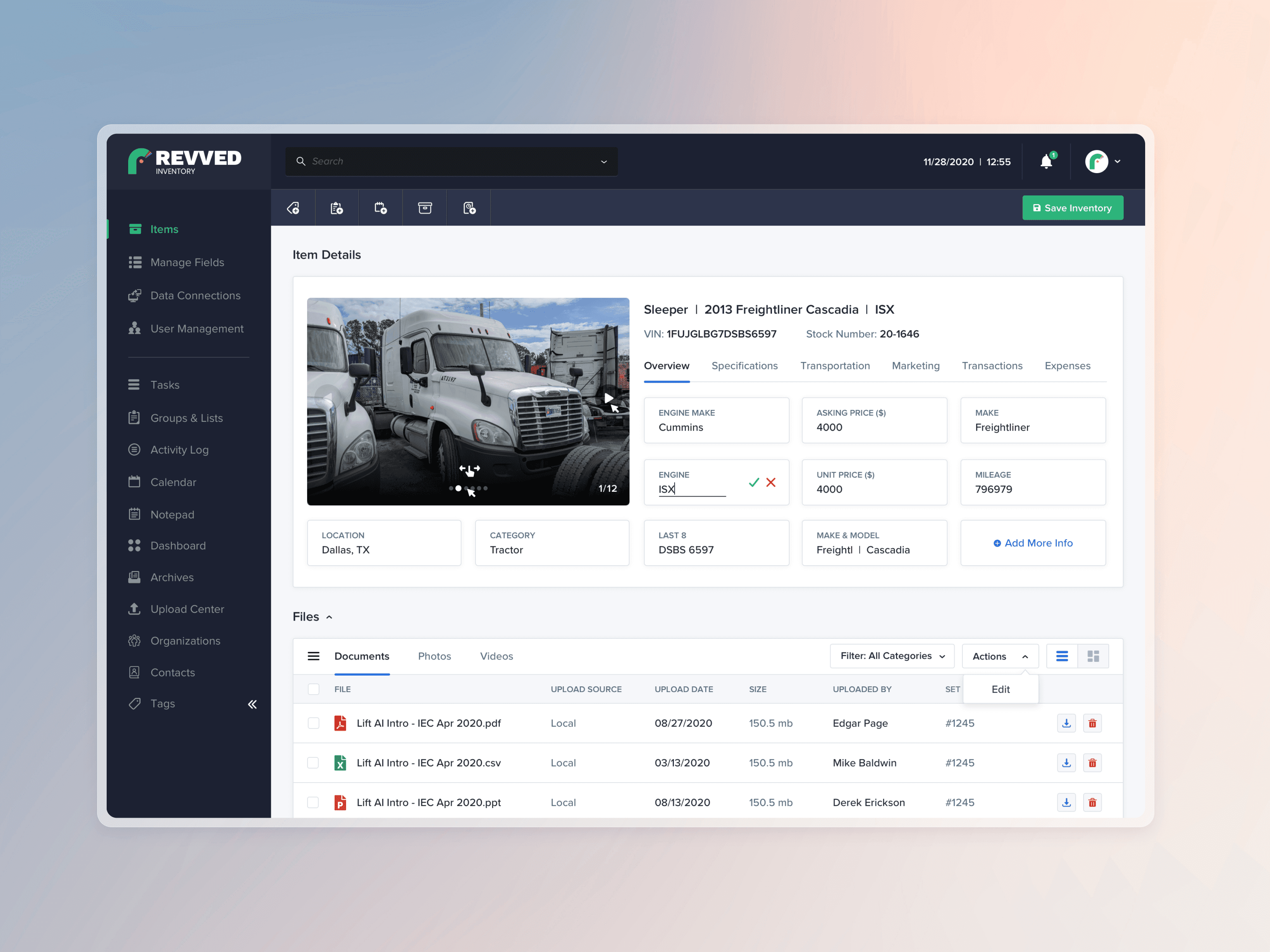Check the Lift AI Intro PPT row checkbox
1270x952 pixels.
(x=313, y=802)
